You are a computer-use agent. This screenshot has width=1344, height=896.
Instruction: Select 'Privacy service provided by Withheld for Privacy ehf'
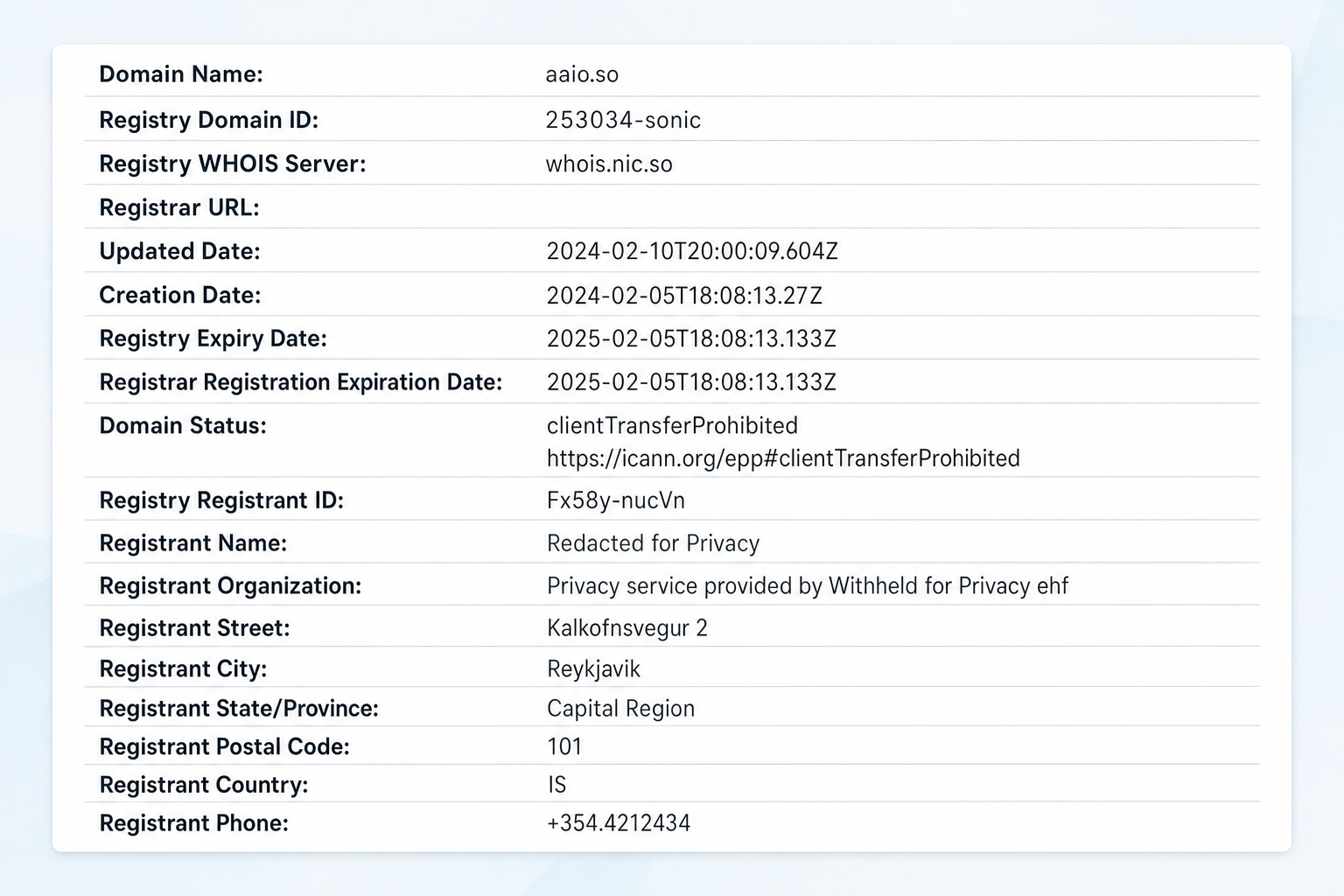[808, 586]
